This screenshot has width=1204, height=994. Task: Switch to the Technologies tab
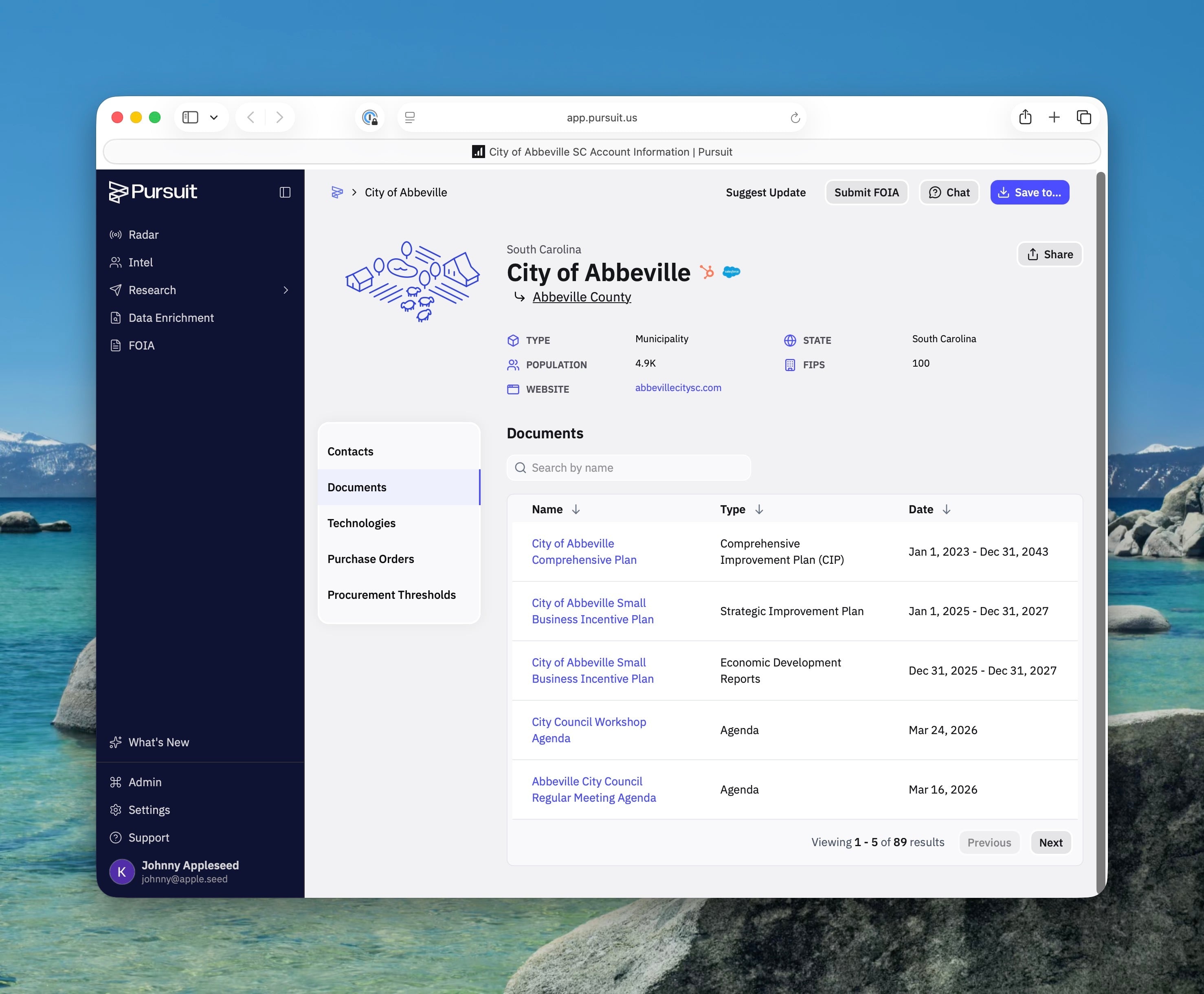(x=361, y=523)
